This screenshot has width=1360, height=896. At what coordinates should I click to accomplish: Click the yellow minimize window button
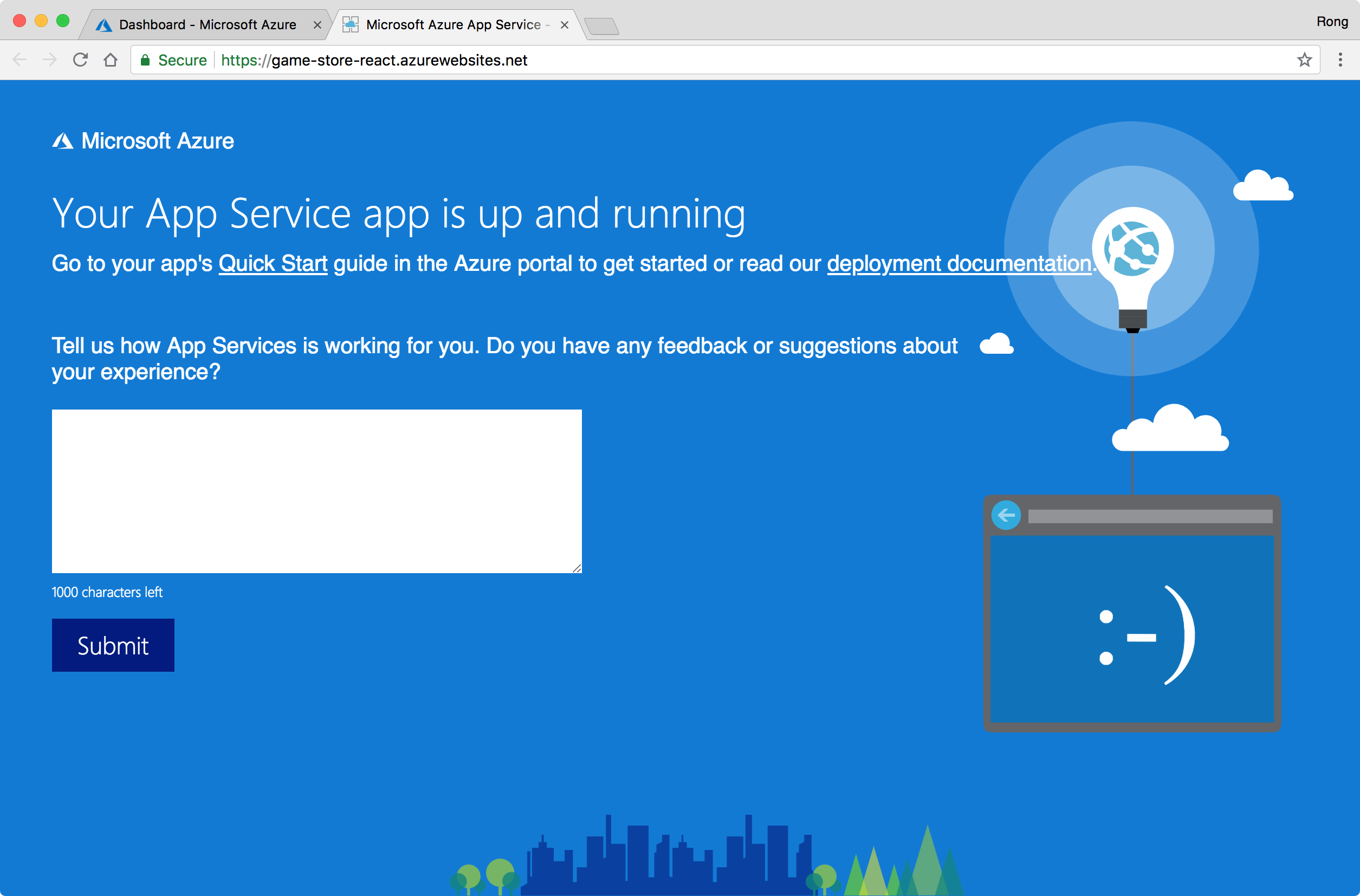(41, 21)
